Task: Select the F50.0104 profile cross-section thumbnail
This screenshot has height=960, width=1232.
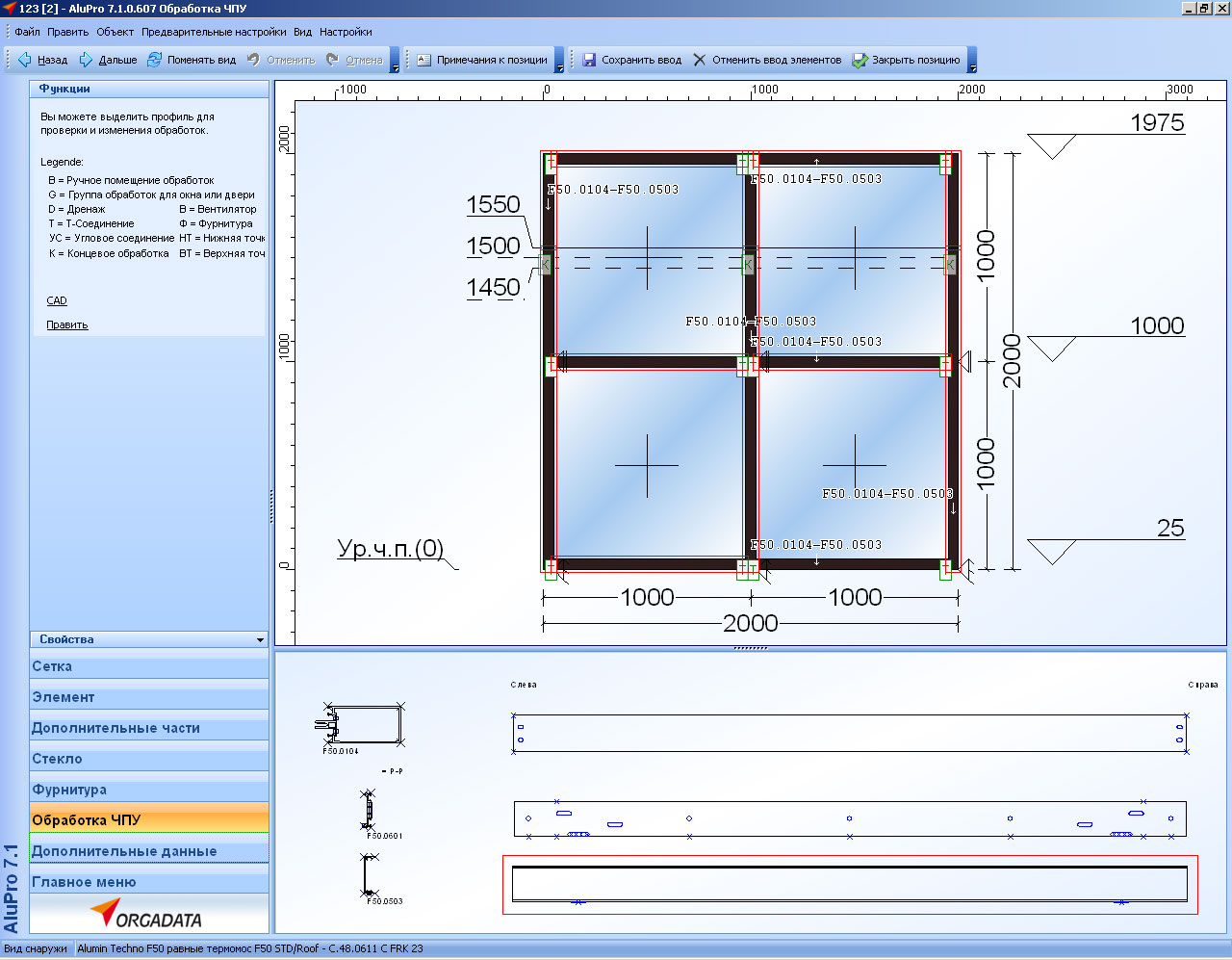Action: (x=360, y=724)
